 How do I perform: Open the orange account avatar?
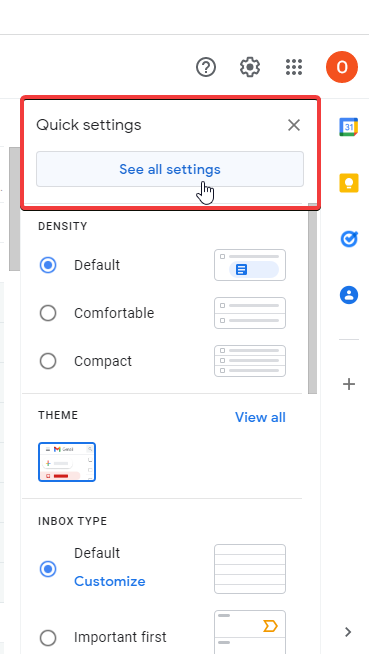click(342, 67)
